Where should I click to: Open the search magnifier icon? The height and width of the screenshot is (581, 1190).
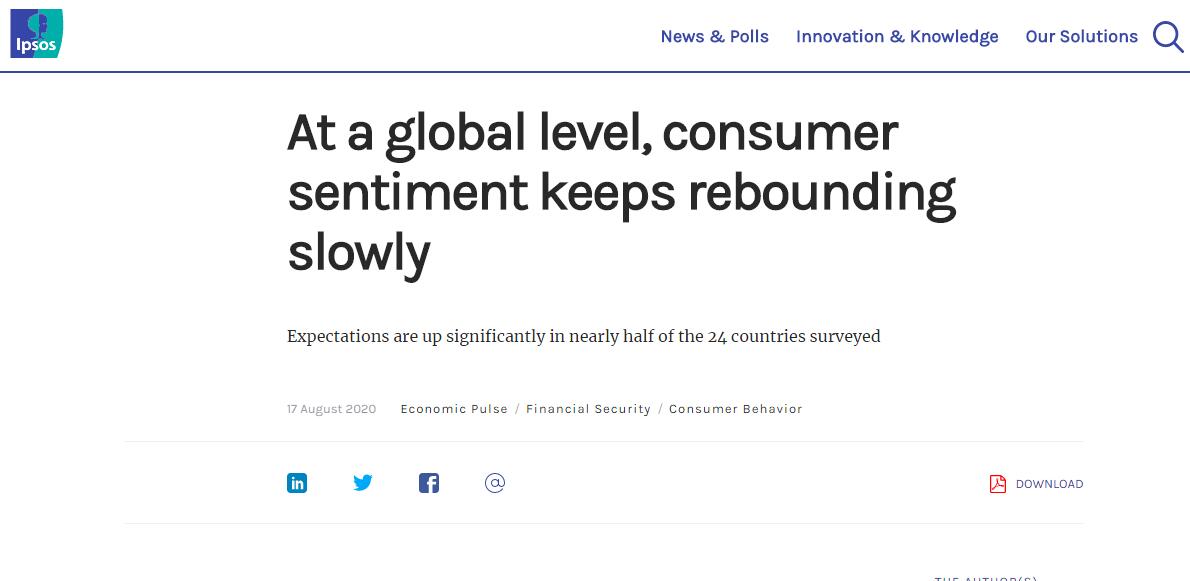[1167, 37]
